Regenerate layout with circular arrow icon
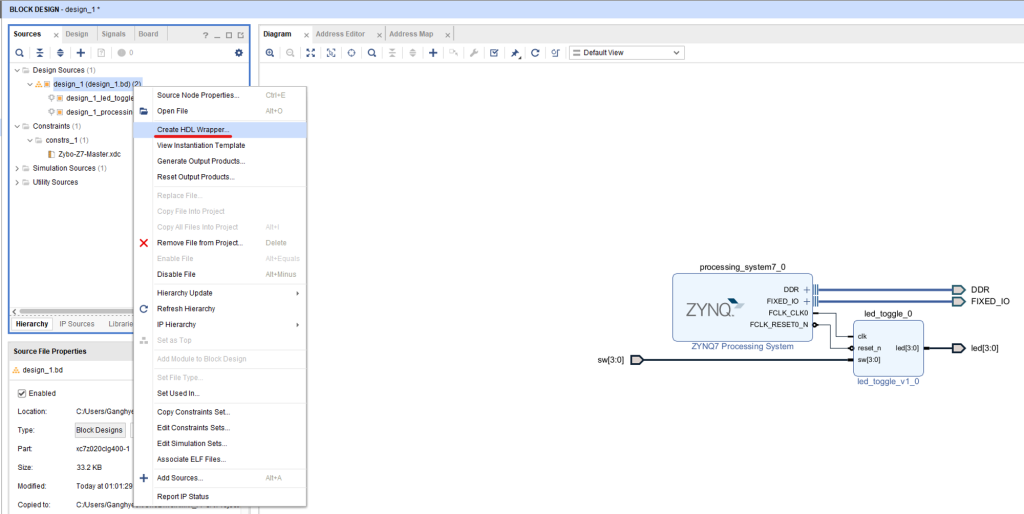 [535, 53]
